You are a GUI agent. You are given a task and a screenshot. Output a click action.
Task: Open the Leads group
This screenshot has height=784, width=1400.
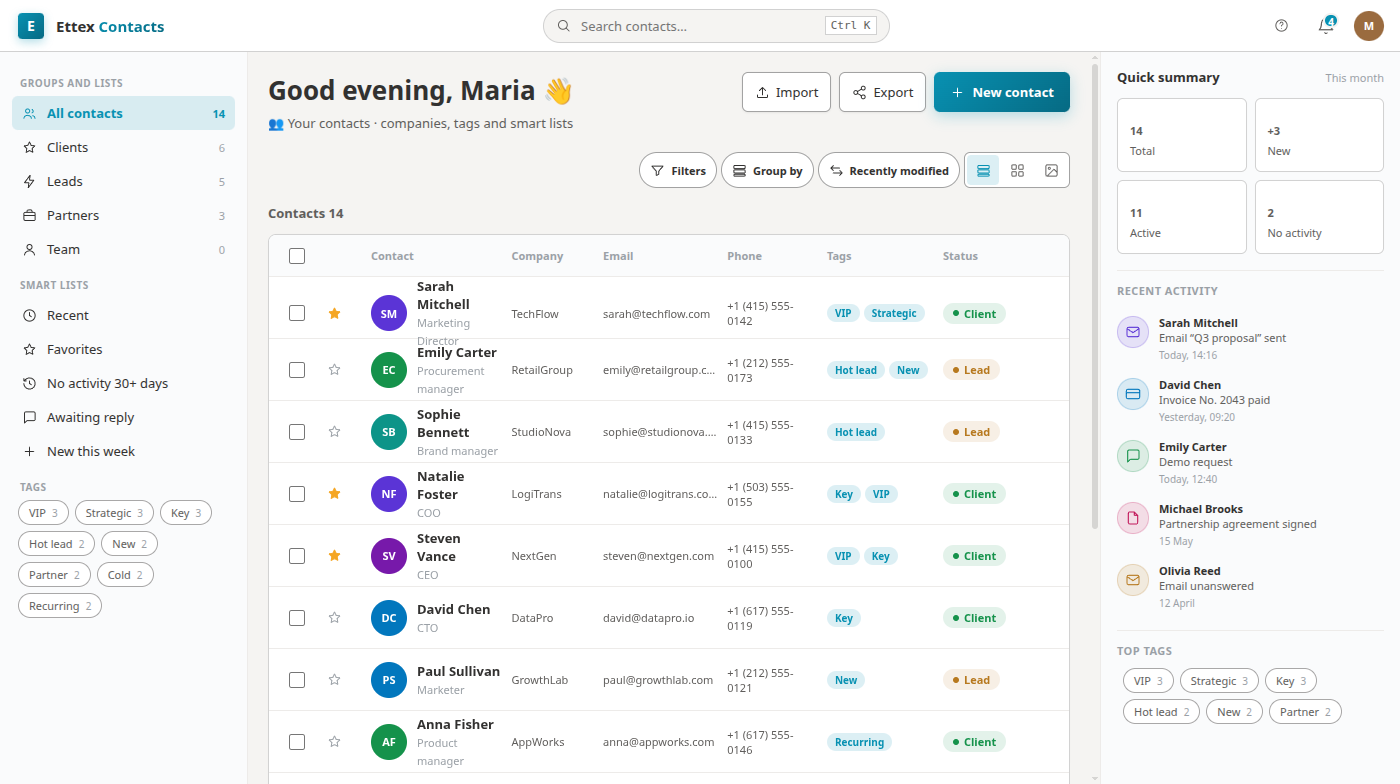click(123, 181)
